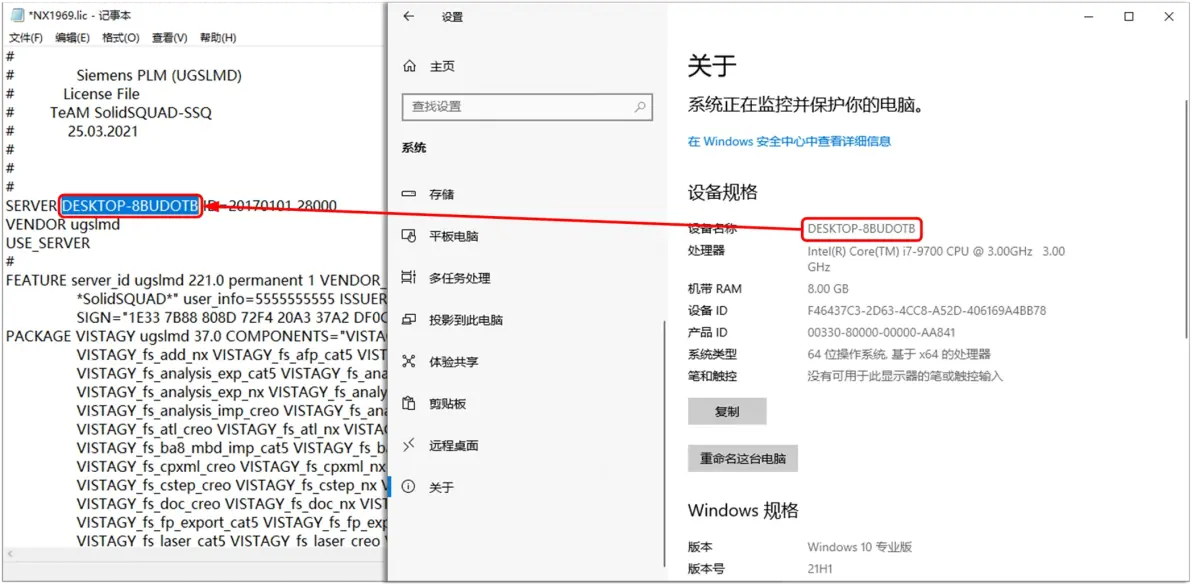Click the Windows 10 专业版 edition value

tap(859, 547)
